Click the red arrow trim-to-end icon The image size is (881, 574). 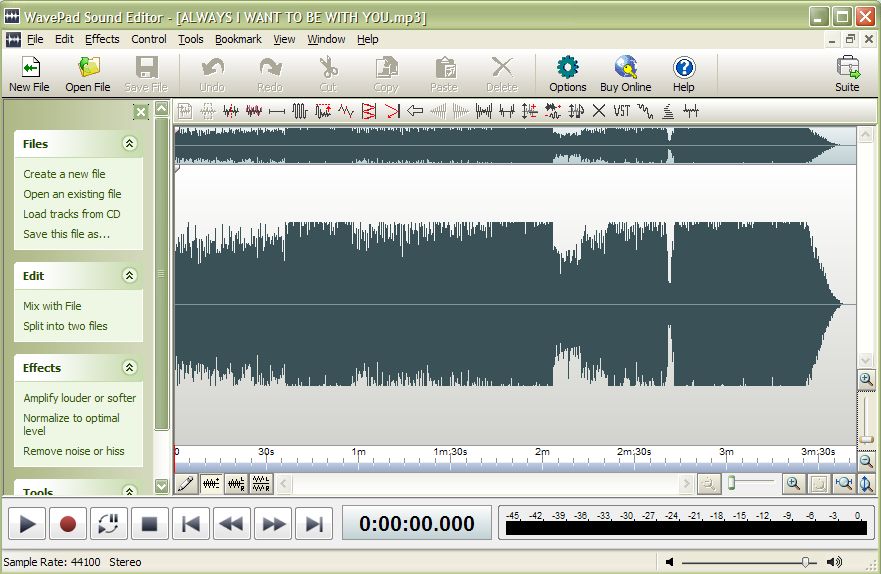click(392, 111)
